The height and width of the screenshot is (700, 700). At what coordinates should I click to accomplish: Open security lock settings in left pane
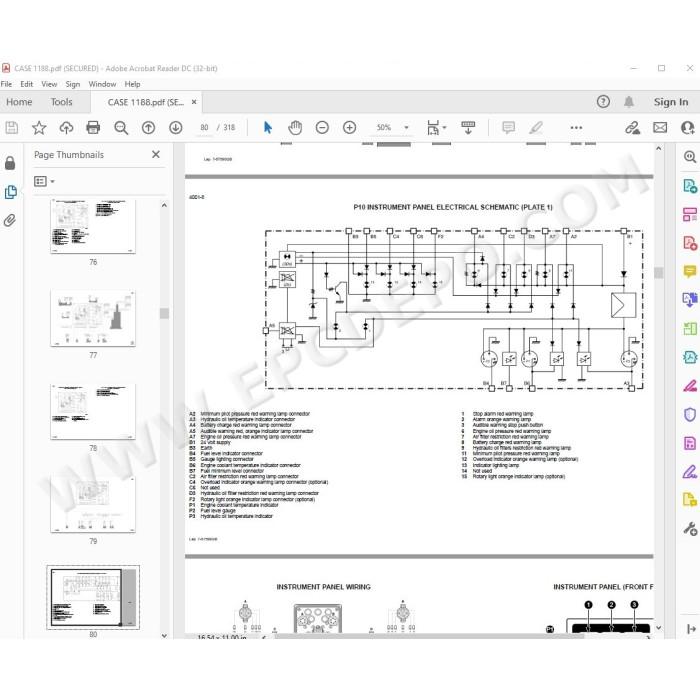(x=10, y=163)
